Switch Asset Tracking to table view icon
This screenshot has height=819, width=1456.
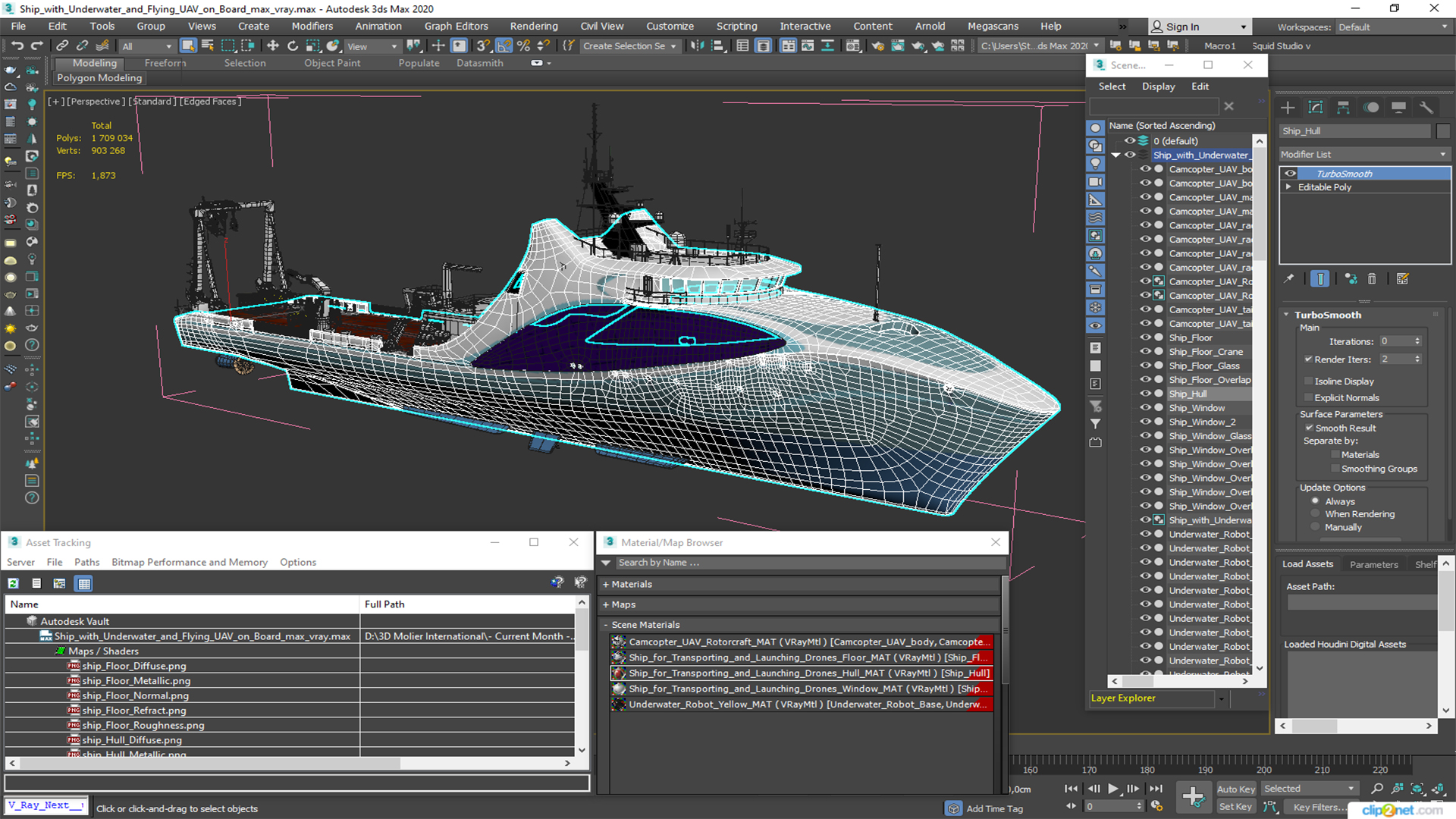click(84, 583)
